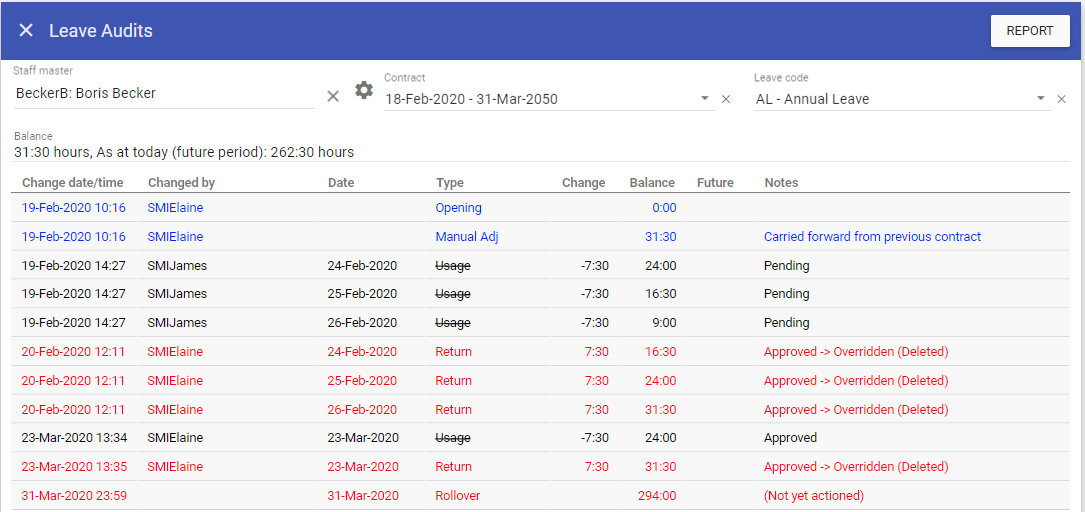1085x512 pixels.
Task: Open staff master settings gear icon
Action: [x=364, y=91]
